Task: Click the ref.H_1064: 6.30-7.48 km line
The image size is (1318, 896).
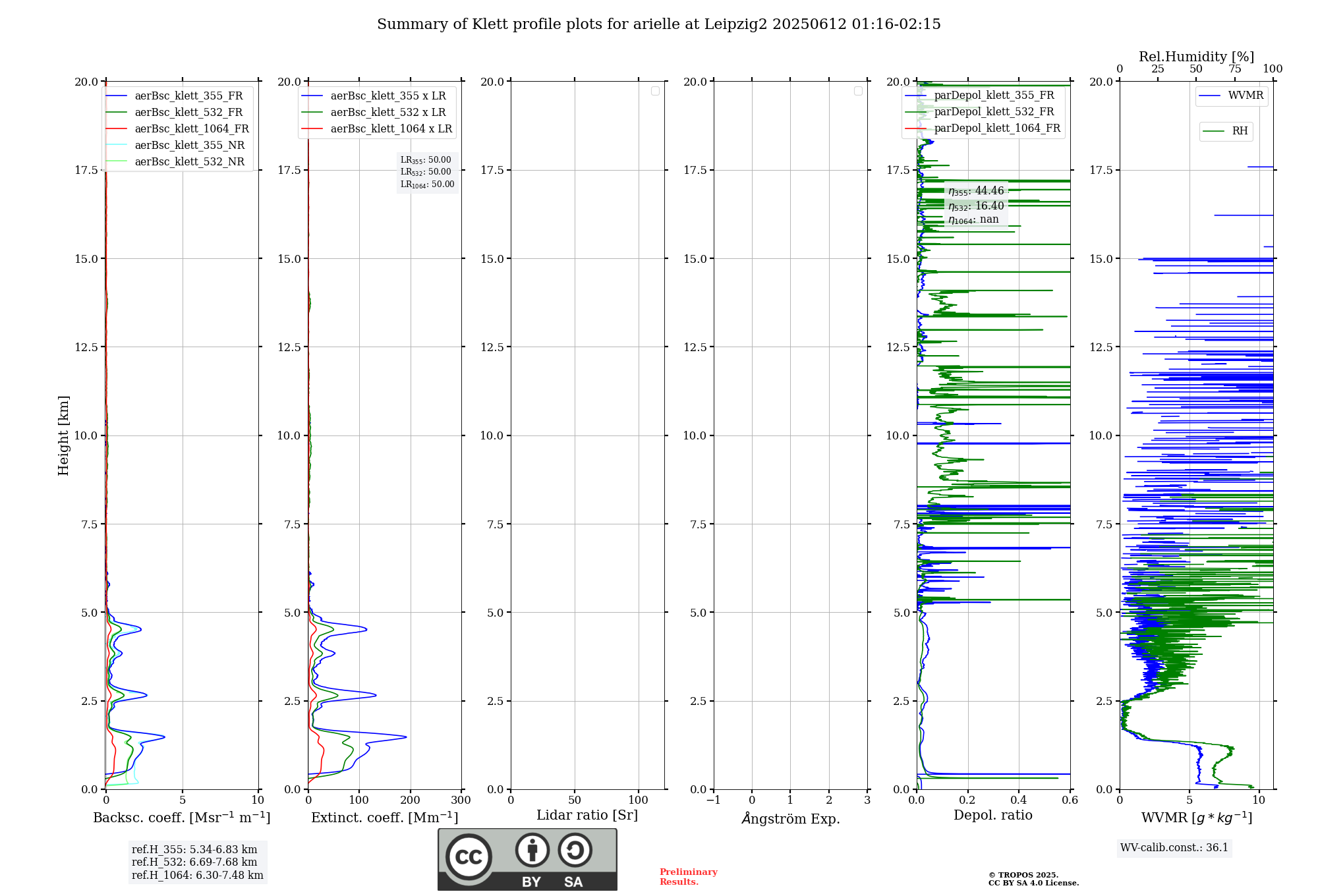Action: click(x=198, y=876)
